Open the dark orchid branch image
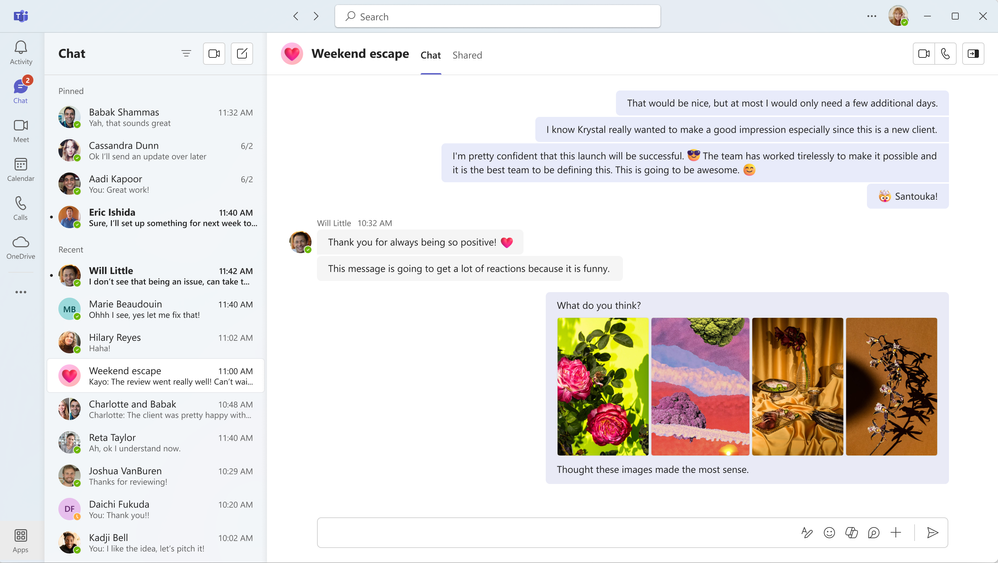998x563 pixels. coord(891,387)
